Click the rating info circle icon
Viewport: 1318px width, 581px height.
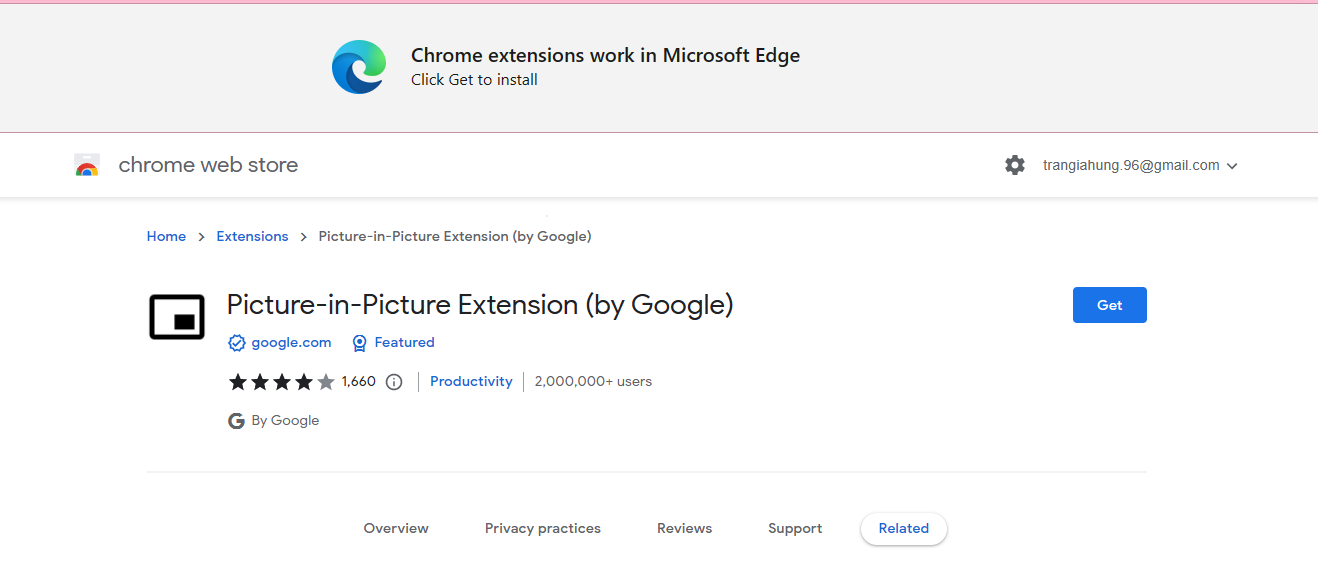[394, 382]
